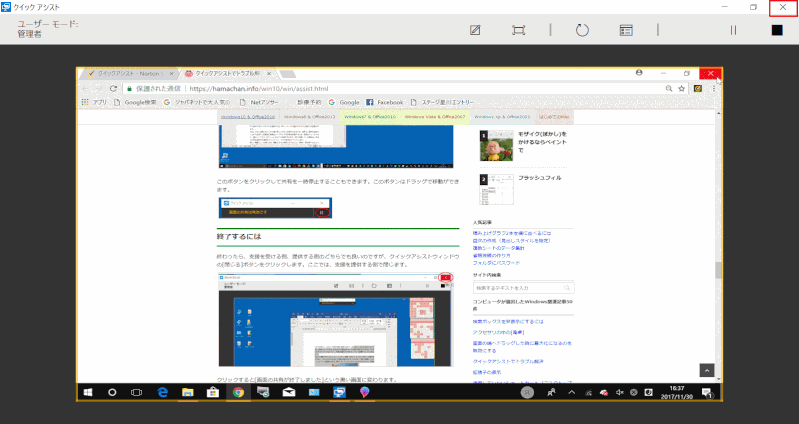Open the ステージ登川エントリー bookmark
Viewport: 799px width, 424px height.
[x=442, y=102]
